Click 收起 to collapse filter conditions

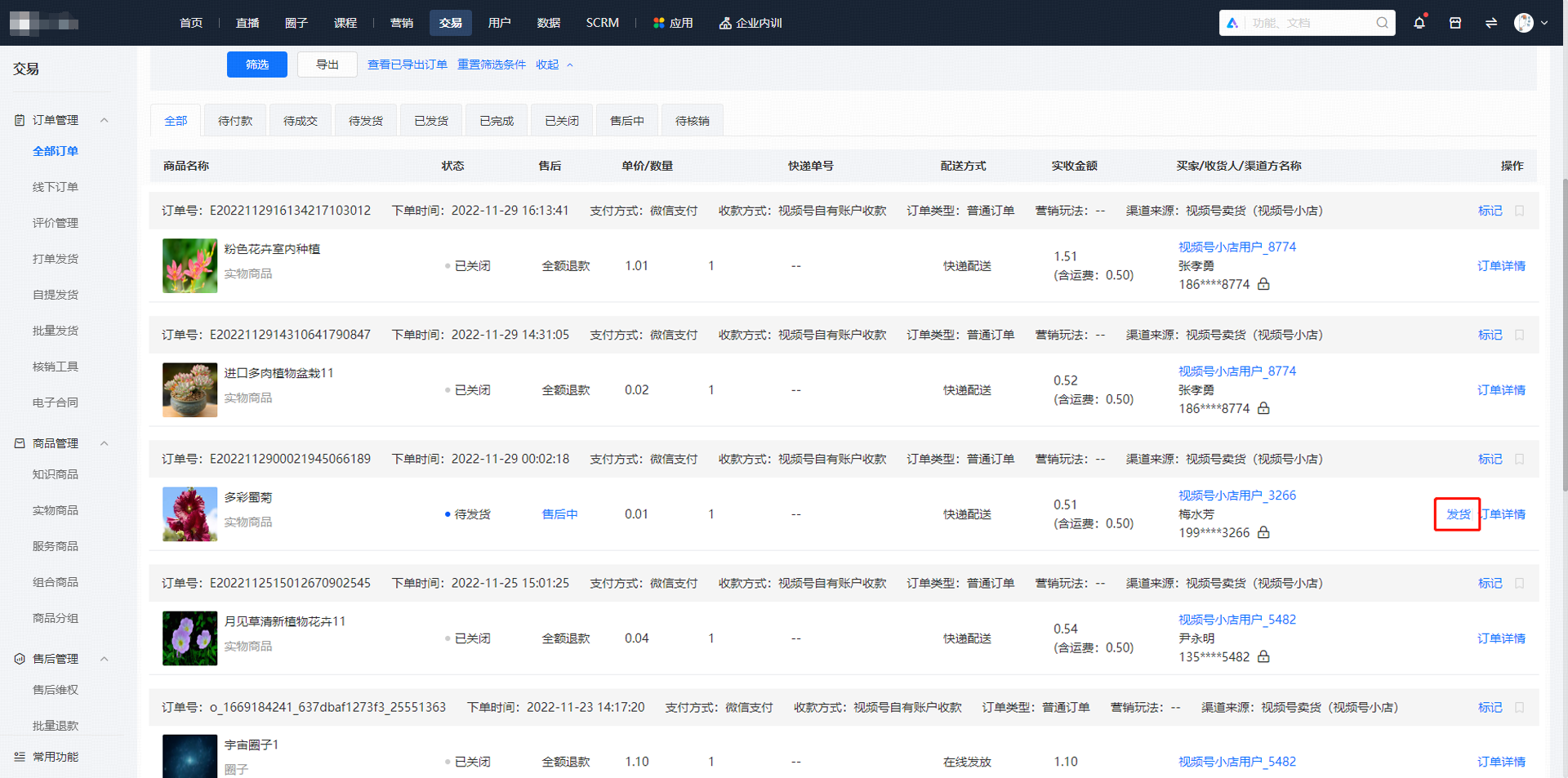pyautogui.click(x=554, y=64)
